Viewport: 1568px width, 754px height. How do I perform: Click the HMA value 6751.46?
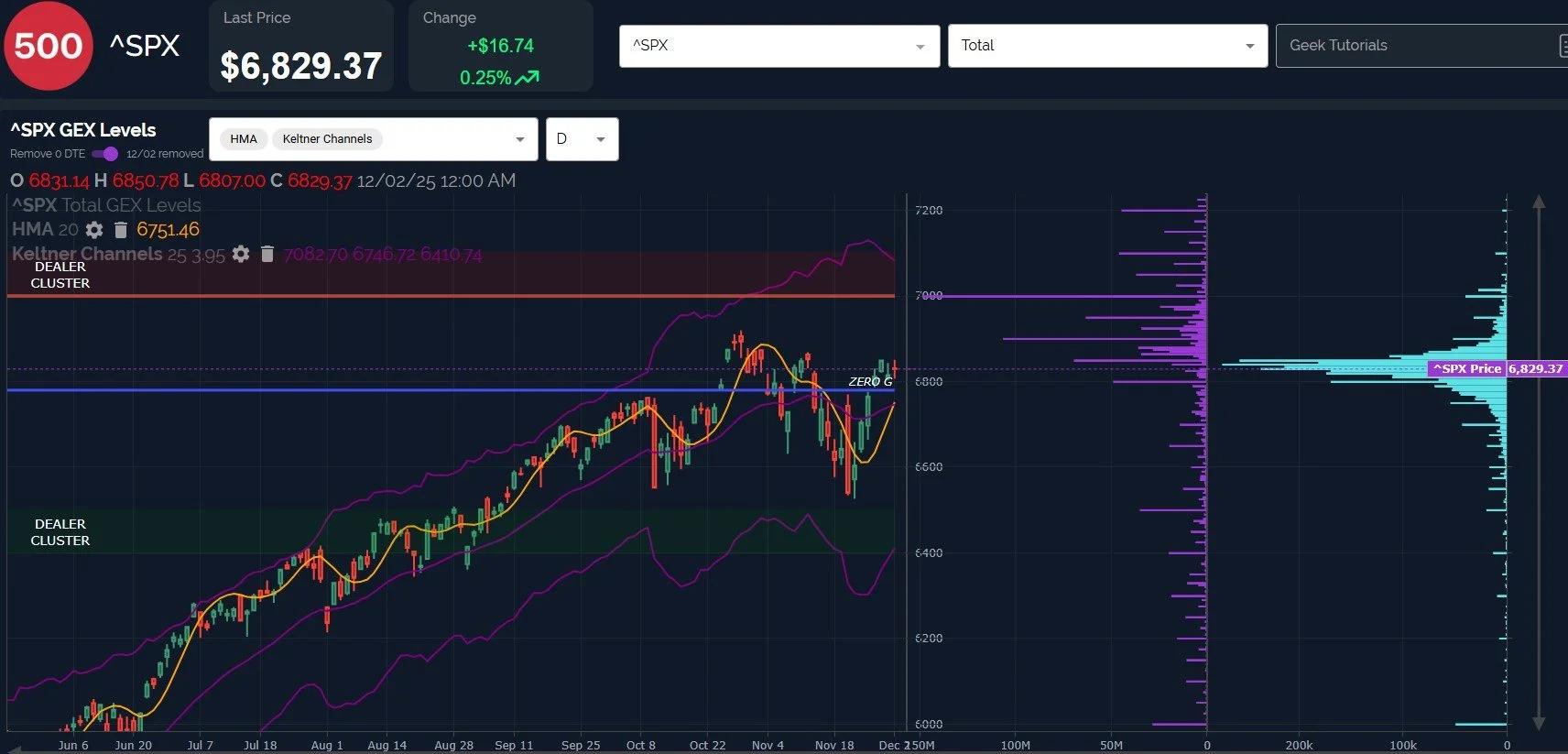pos(168,230)
